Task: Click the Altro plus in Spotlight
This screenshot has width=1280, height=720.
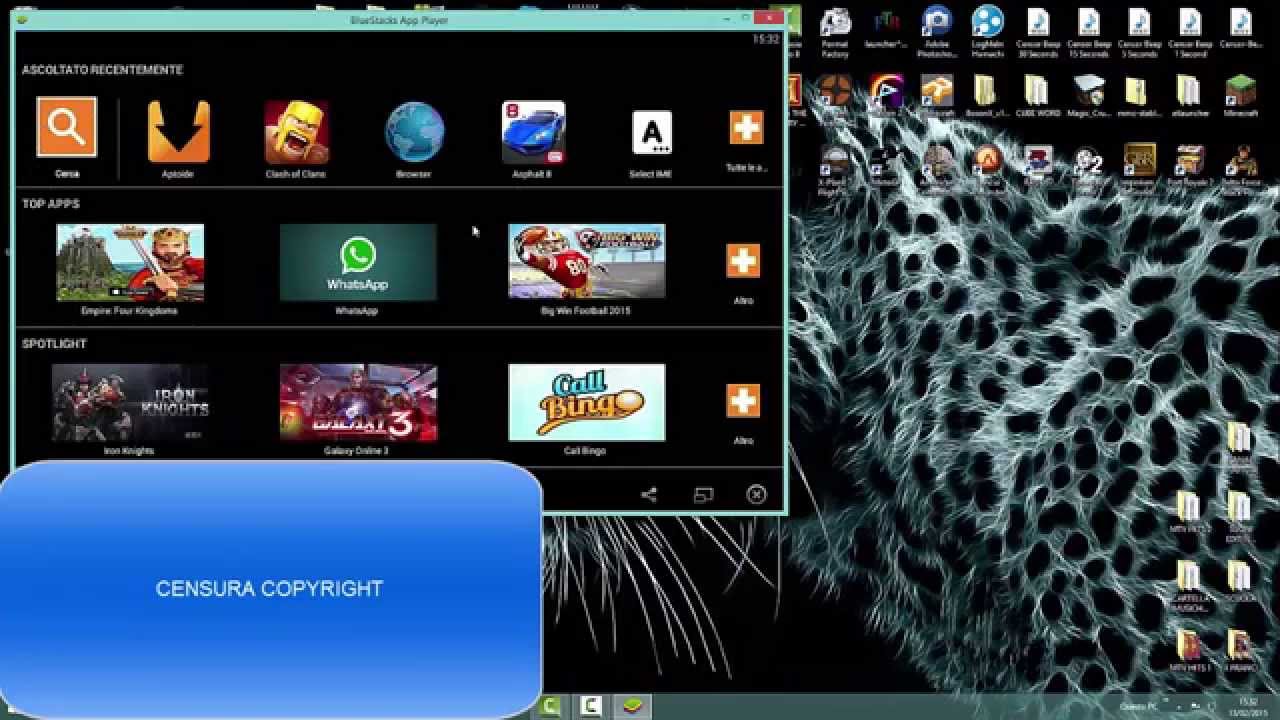Action: coord(743,401)
